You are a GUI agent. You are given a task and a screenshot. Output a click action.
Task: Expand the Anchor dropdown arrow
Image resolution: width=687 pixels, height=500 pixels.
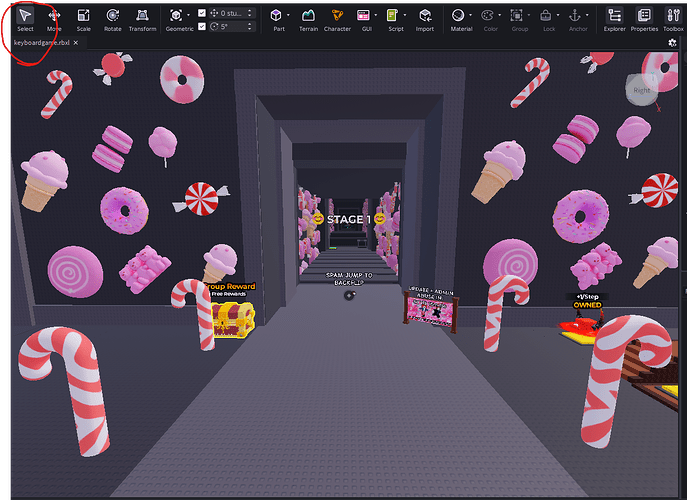click(587, 15)
